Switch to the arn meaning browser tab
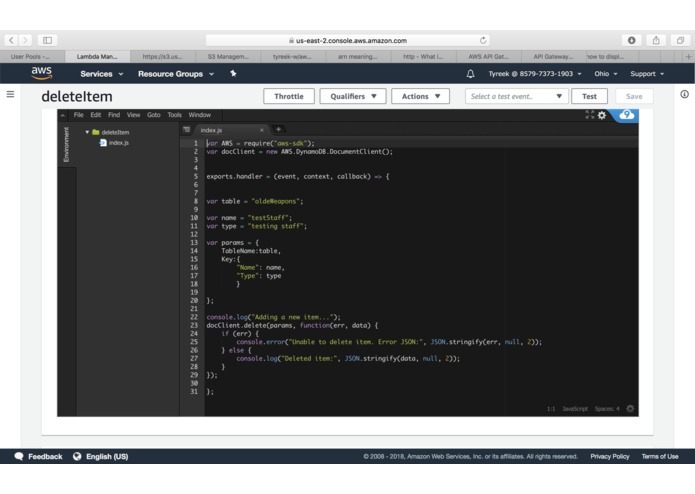 pyautogui.click(x=358, y=57)
